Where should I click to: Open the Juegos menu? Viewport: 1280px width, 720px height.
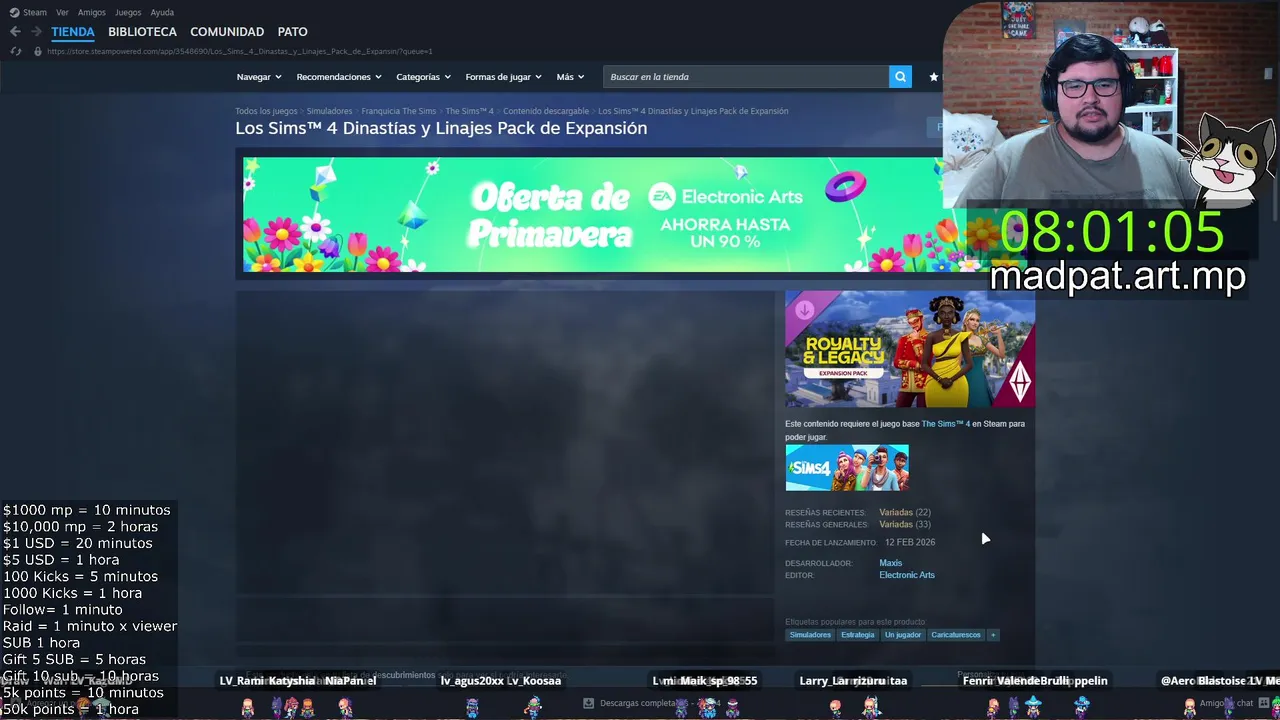pos(128,12)
